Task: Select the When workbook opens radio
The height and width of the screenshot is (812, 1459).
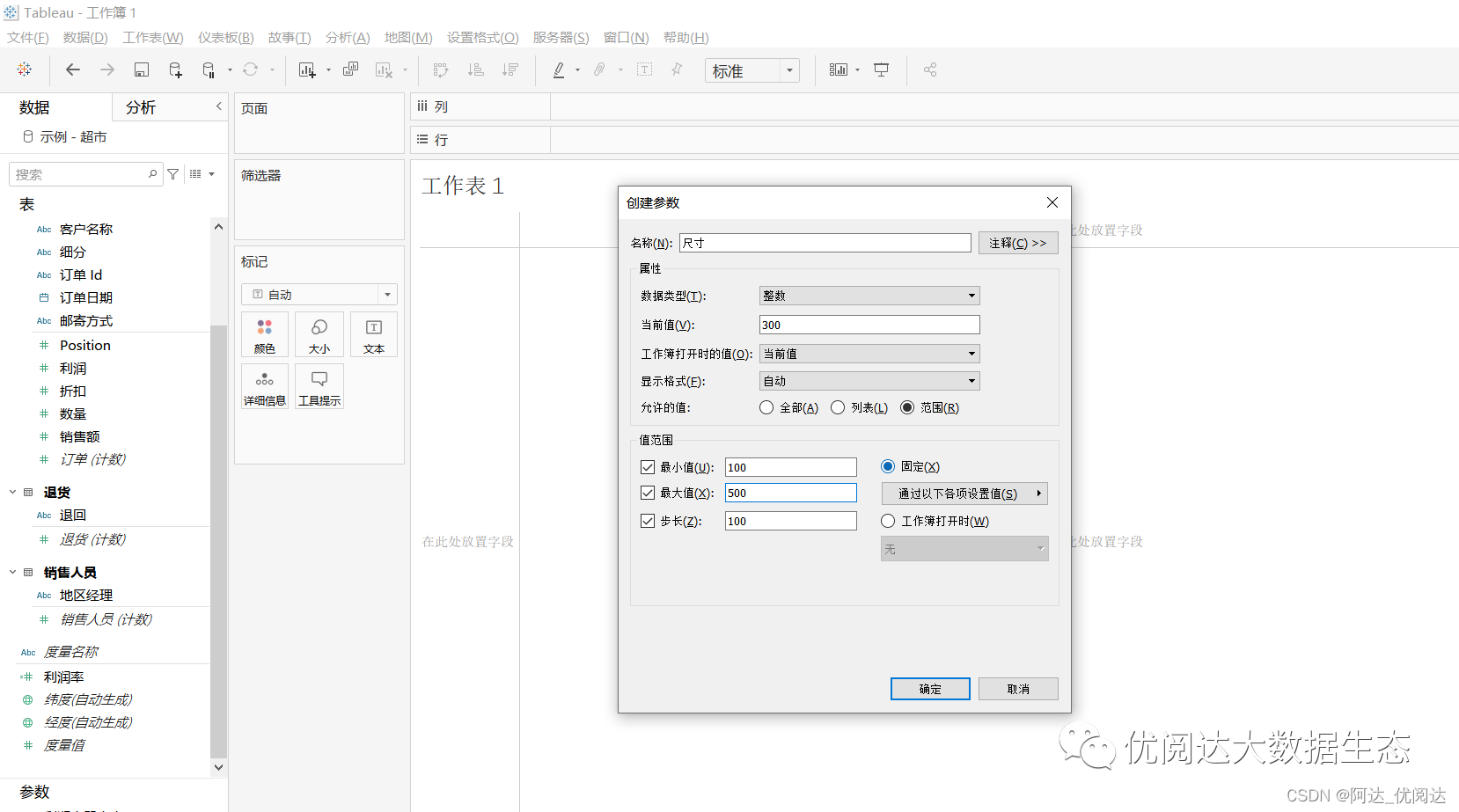Action: 888,521
